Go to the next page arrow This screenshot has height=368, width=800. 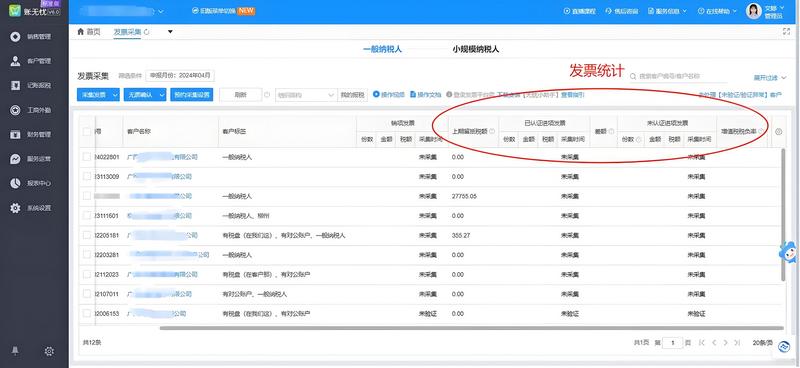(726, 343)
